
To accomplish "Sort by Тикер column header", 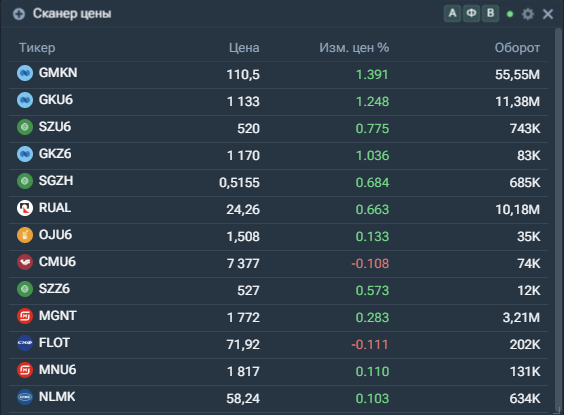I will pos(37,47).
